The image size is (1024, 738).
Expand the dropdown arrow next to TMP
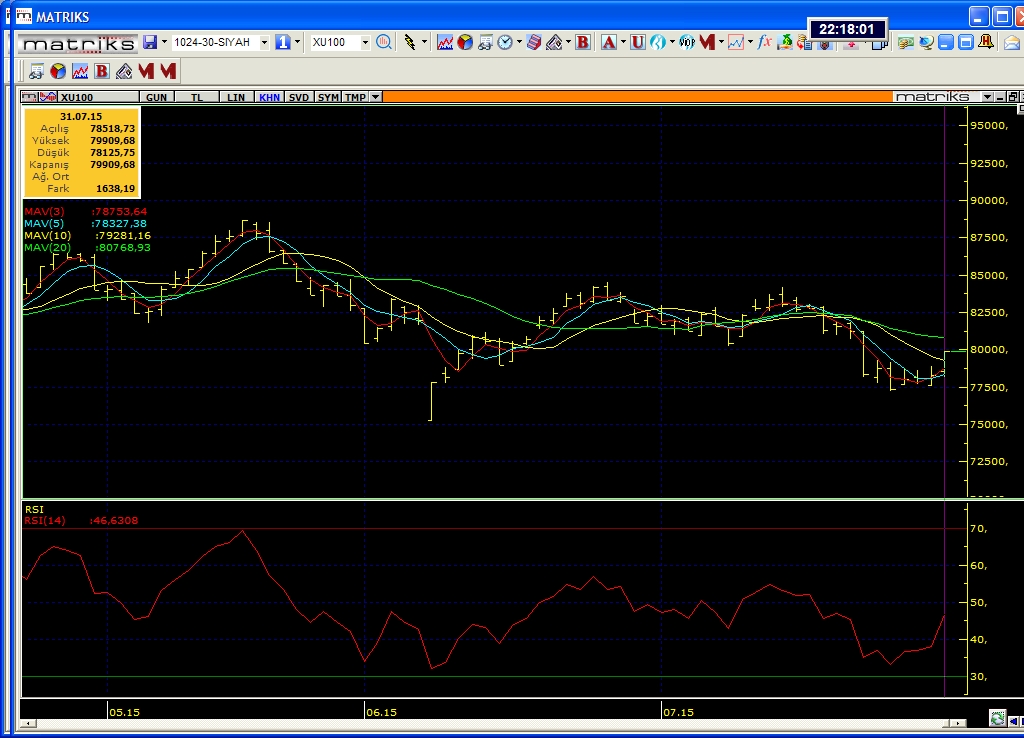click(x=375, y=97)
